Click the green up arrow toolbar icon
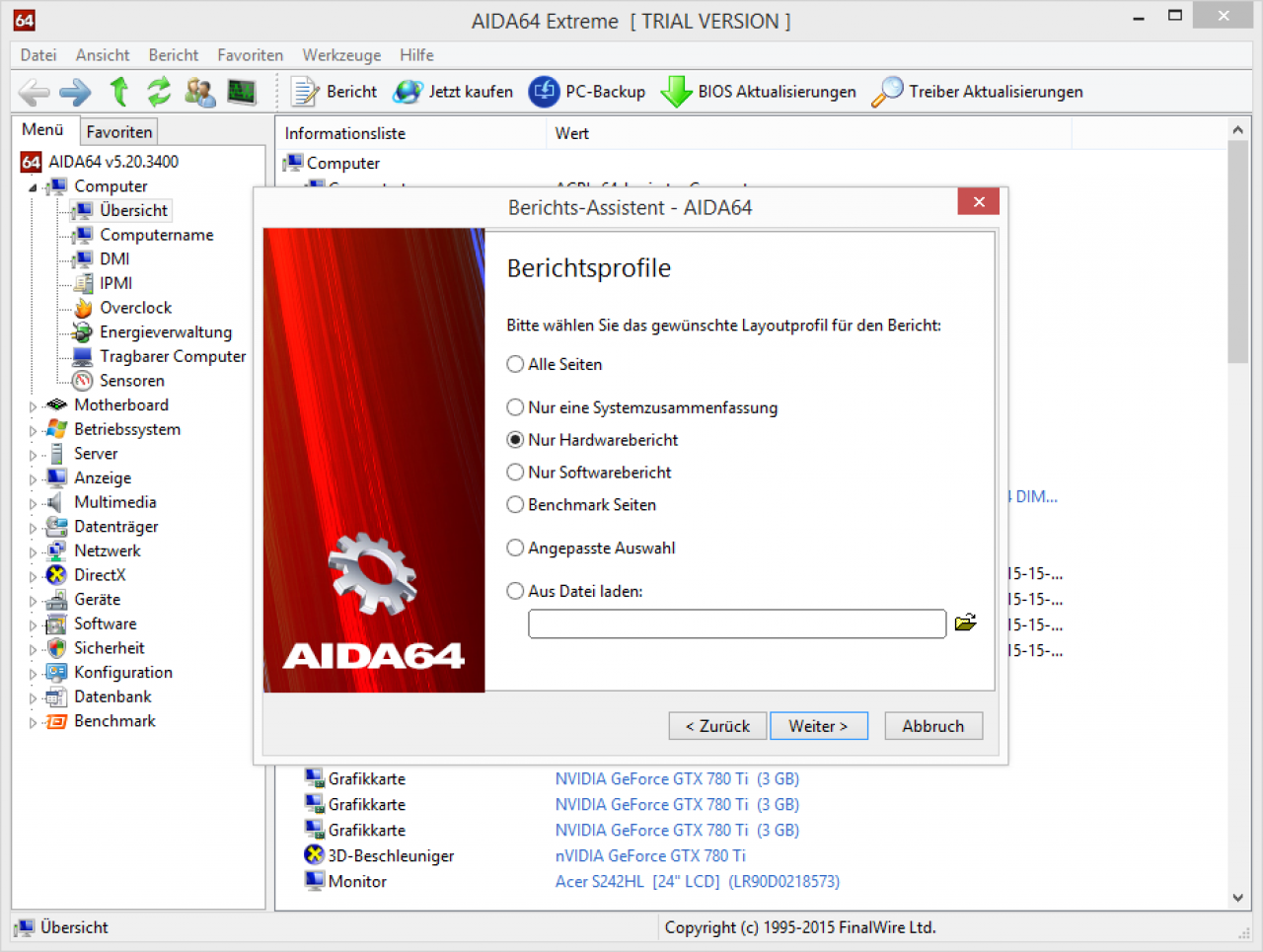 point(119,92)
